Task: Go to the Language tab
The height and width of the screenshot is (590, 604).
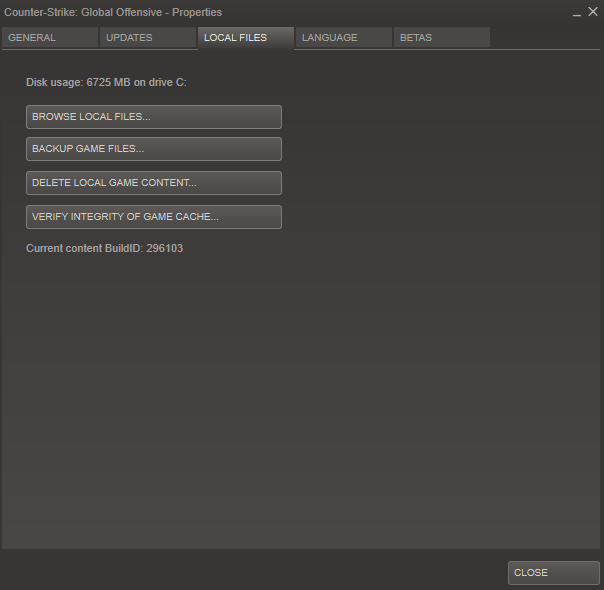Action: pyautogui.click(x=344, y=37)
